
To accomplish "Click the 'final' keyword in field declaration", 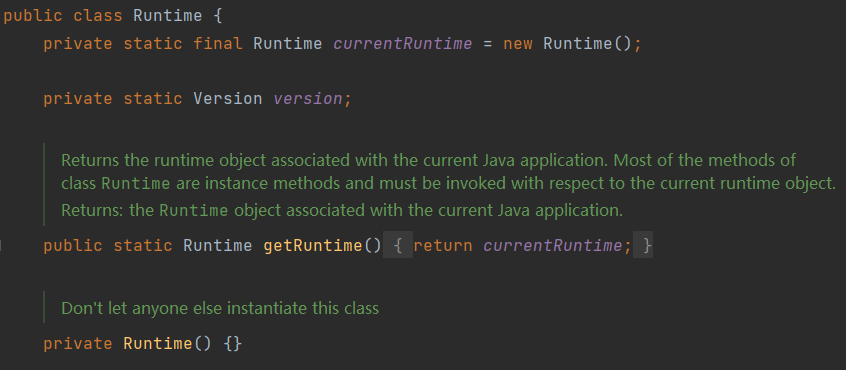I will coord(217,44).
